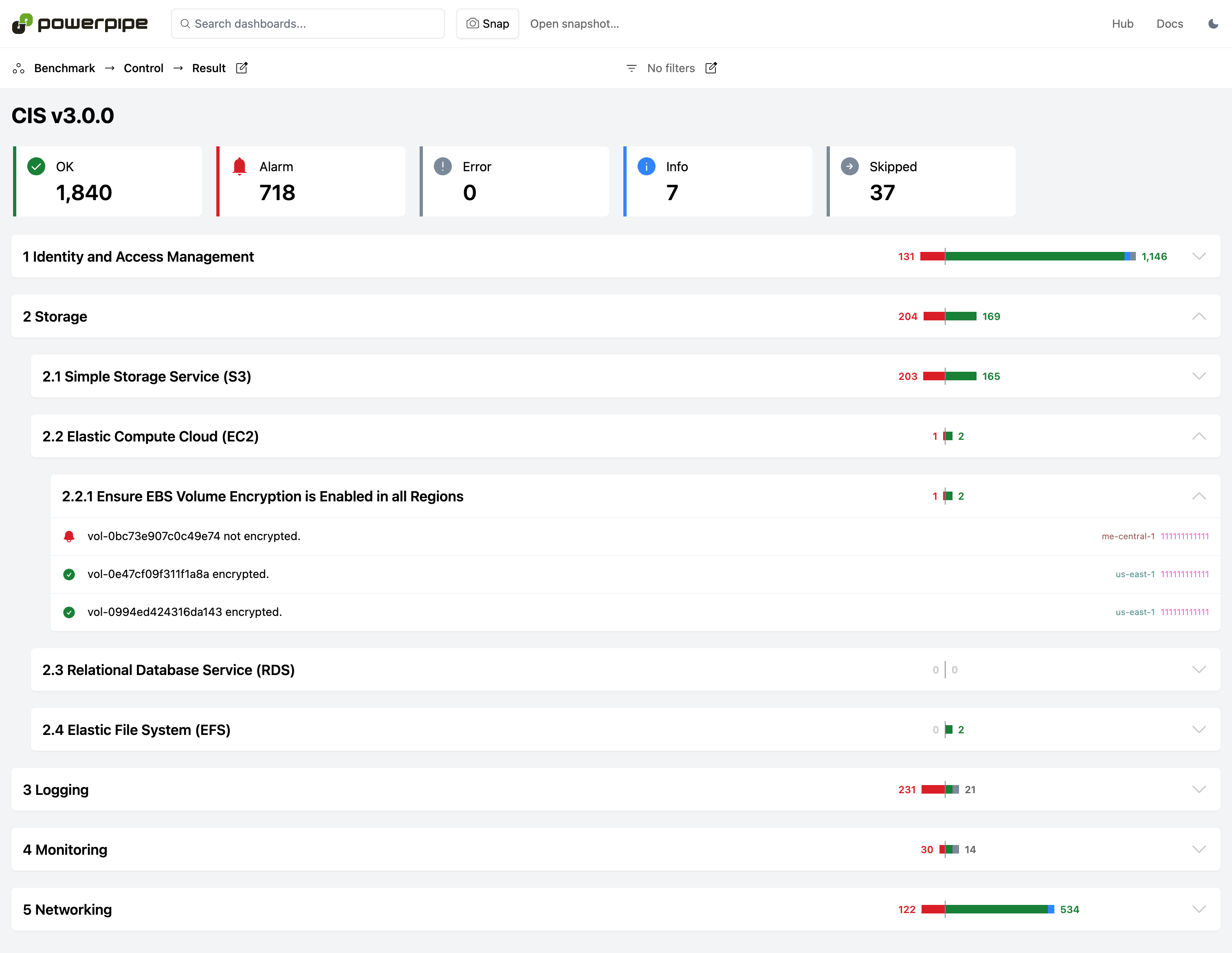
Task: Select row vol-0e47cf09f311f1a8a encrypted
Action: tap(635, 574)
